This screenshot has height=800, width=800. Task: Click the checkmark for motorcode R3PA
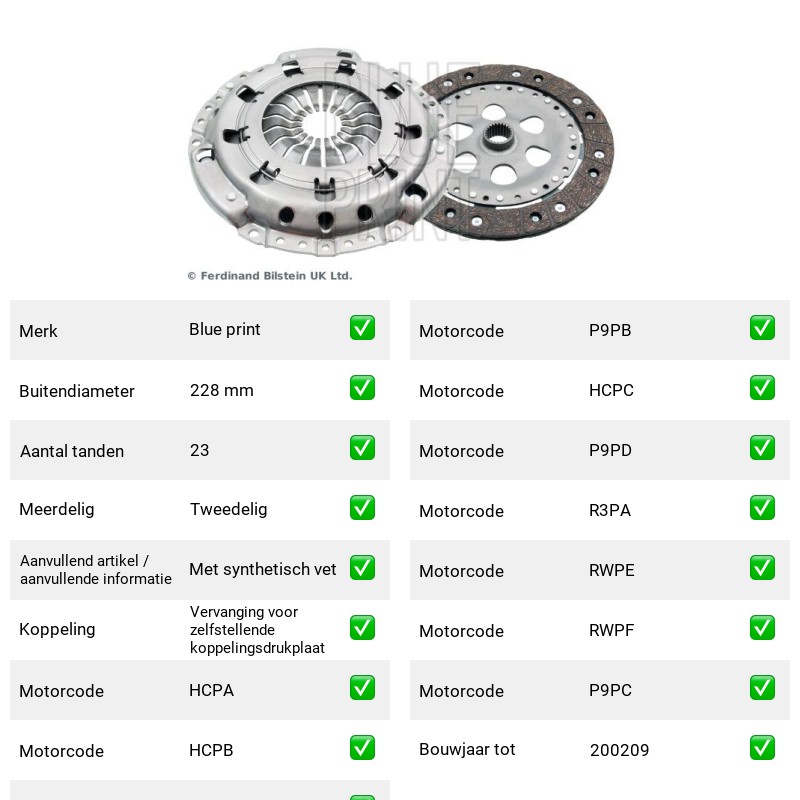point(762,508)
